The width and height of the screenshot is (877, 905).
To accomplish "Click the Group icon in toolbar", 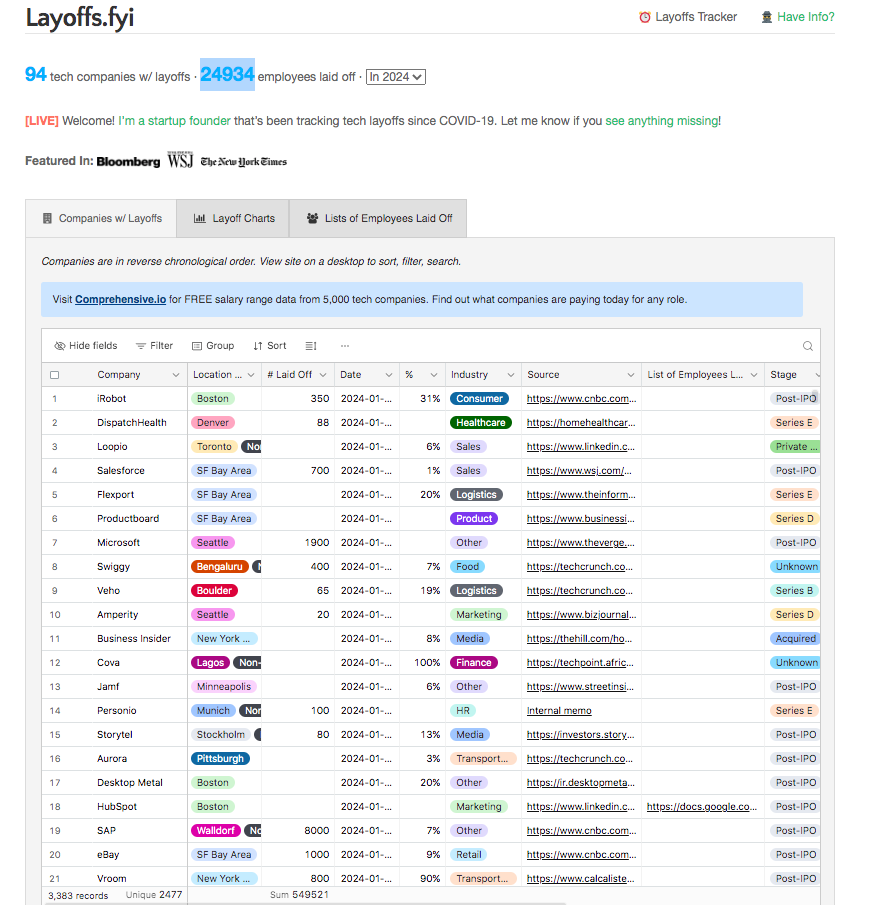I will pos(197,346).
